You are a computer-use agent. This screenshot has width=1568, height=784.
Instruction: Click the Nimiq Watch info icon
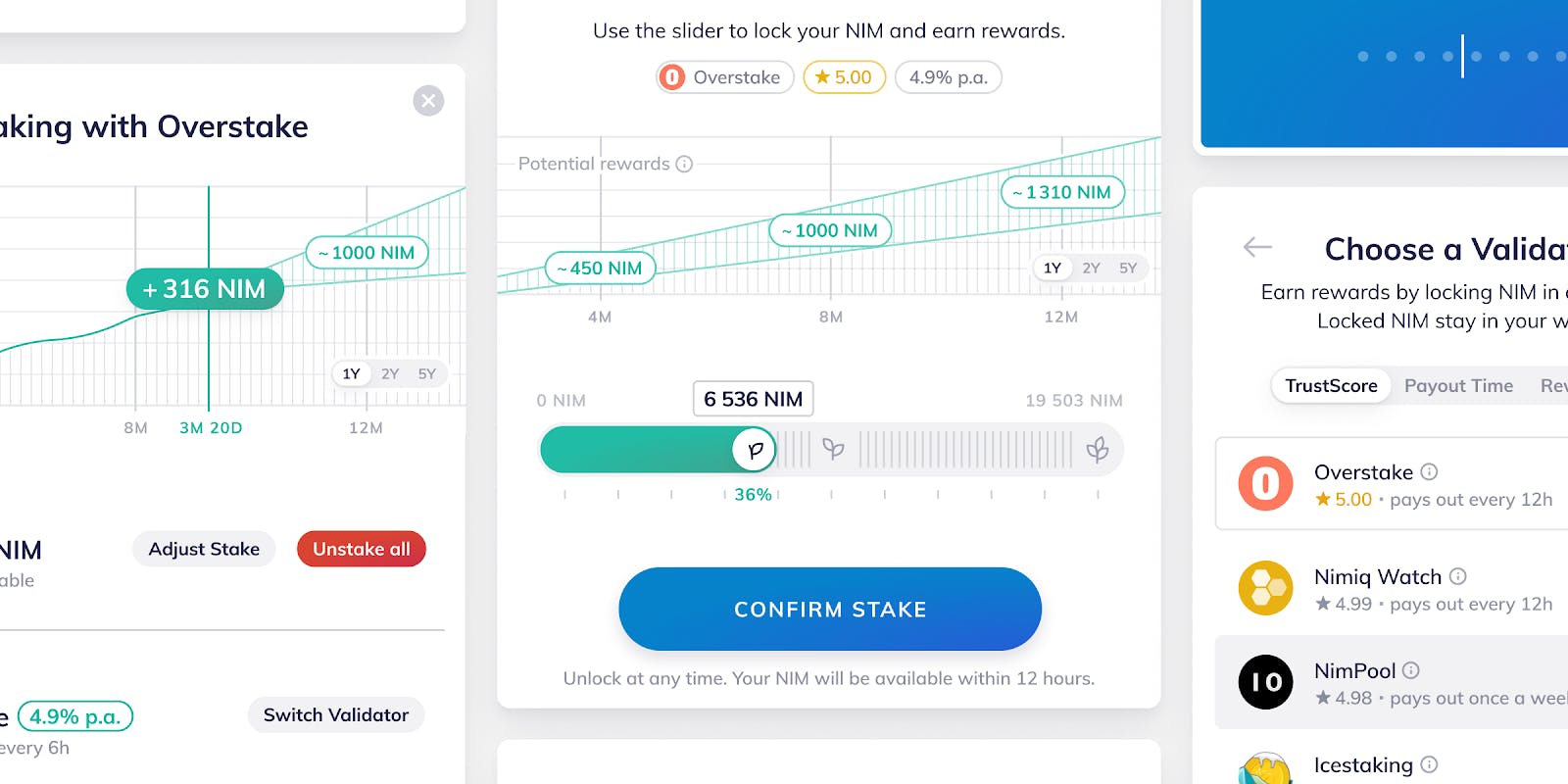(1458, 576)
